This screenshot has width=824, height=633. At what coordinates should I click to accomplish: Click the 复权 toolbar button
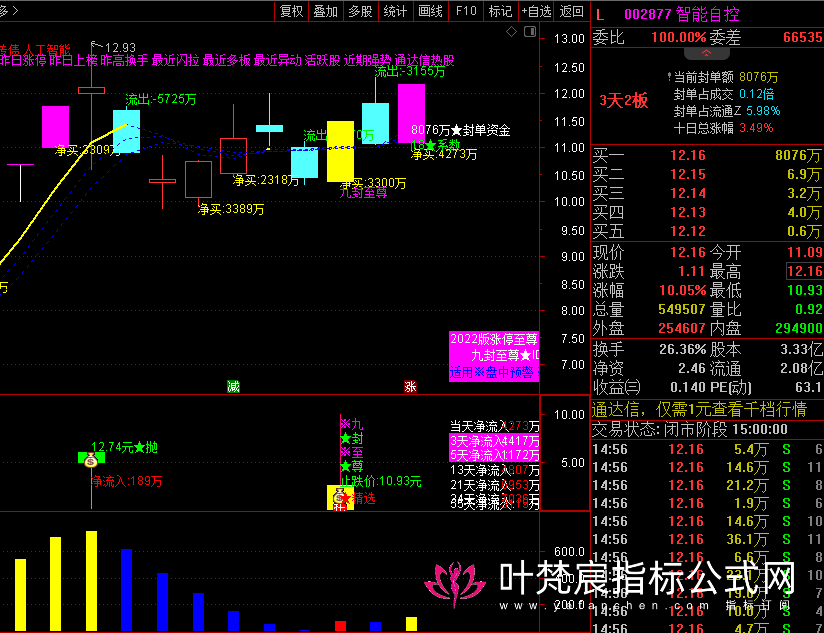[x=292, y=11]
